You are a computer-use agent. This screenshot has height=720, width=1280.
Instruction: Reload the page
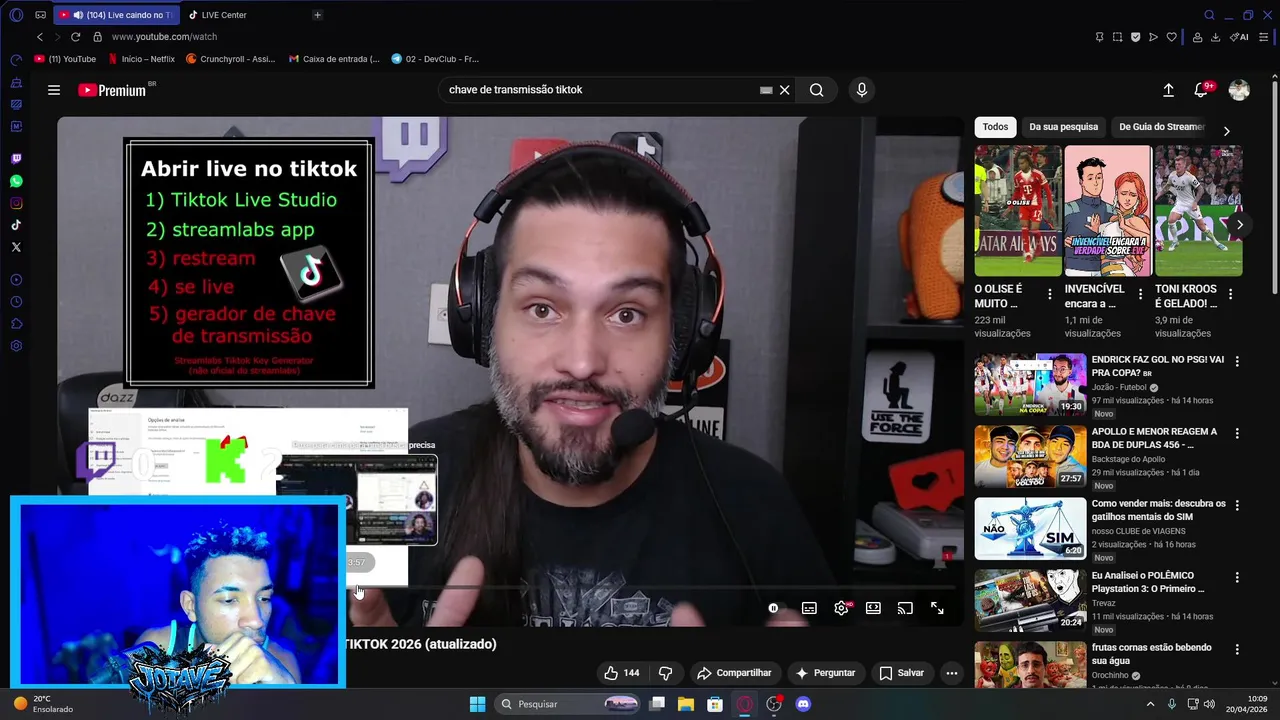75,37
